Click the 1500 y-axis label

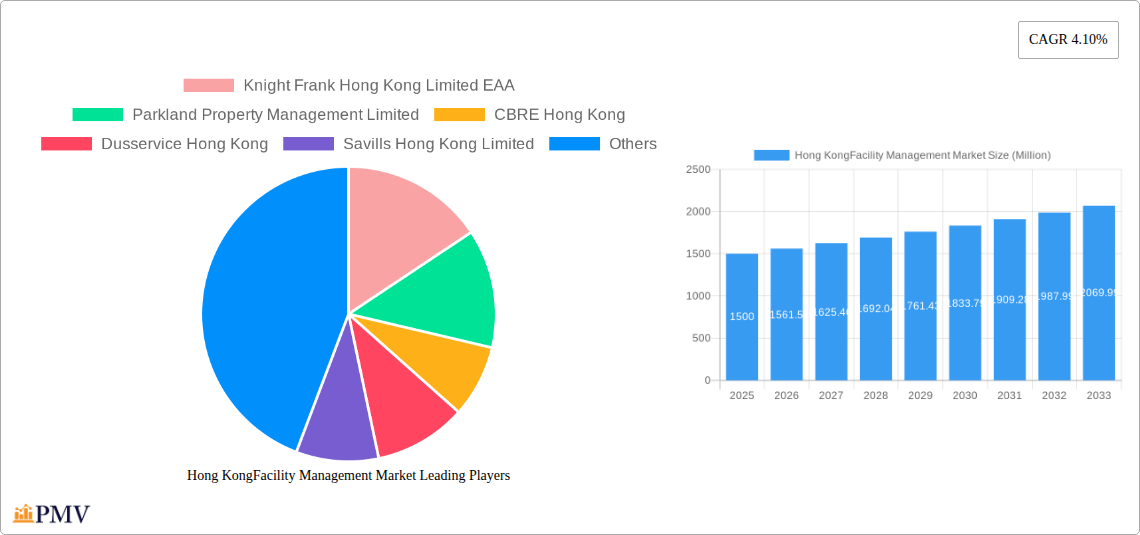point(698,254)
